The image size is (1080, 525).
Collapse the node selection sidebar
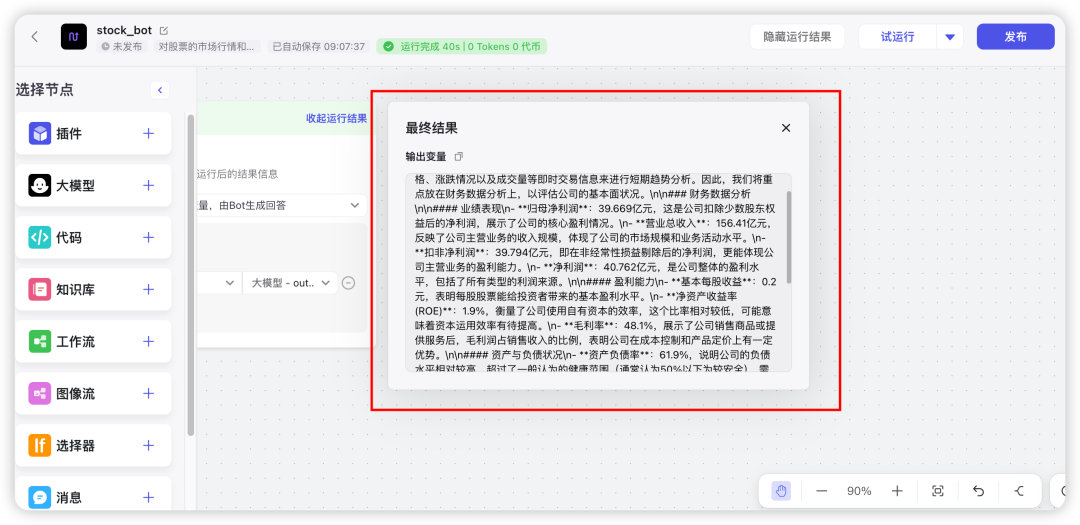(x=160, y=90)
